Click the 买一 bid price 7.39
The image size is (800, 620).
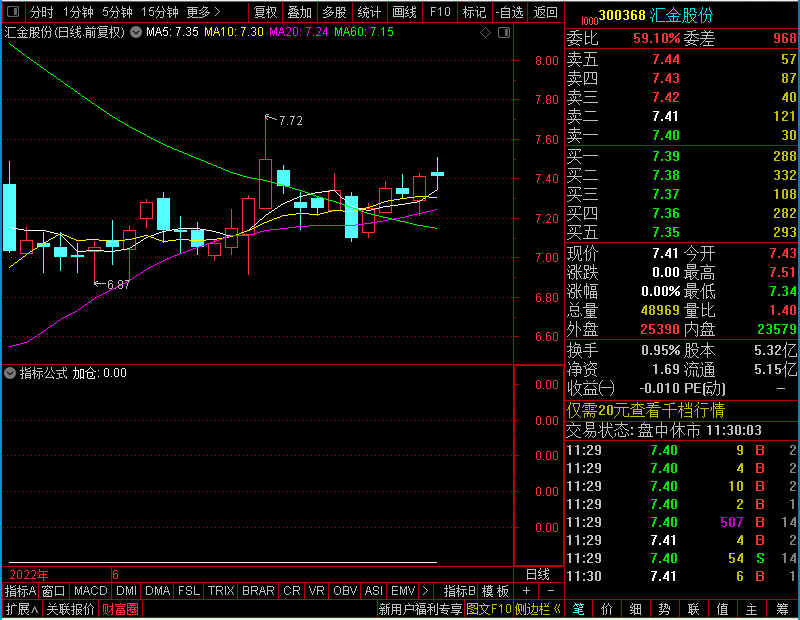click(x=666, y=156)
